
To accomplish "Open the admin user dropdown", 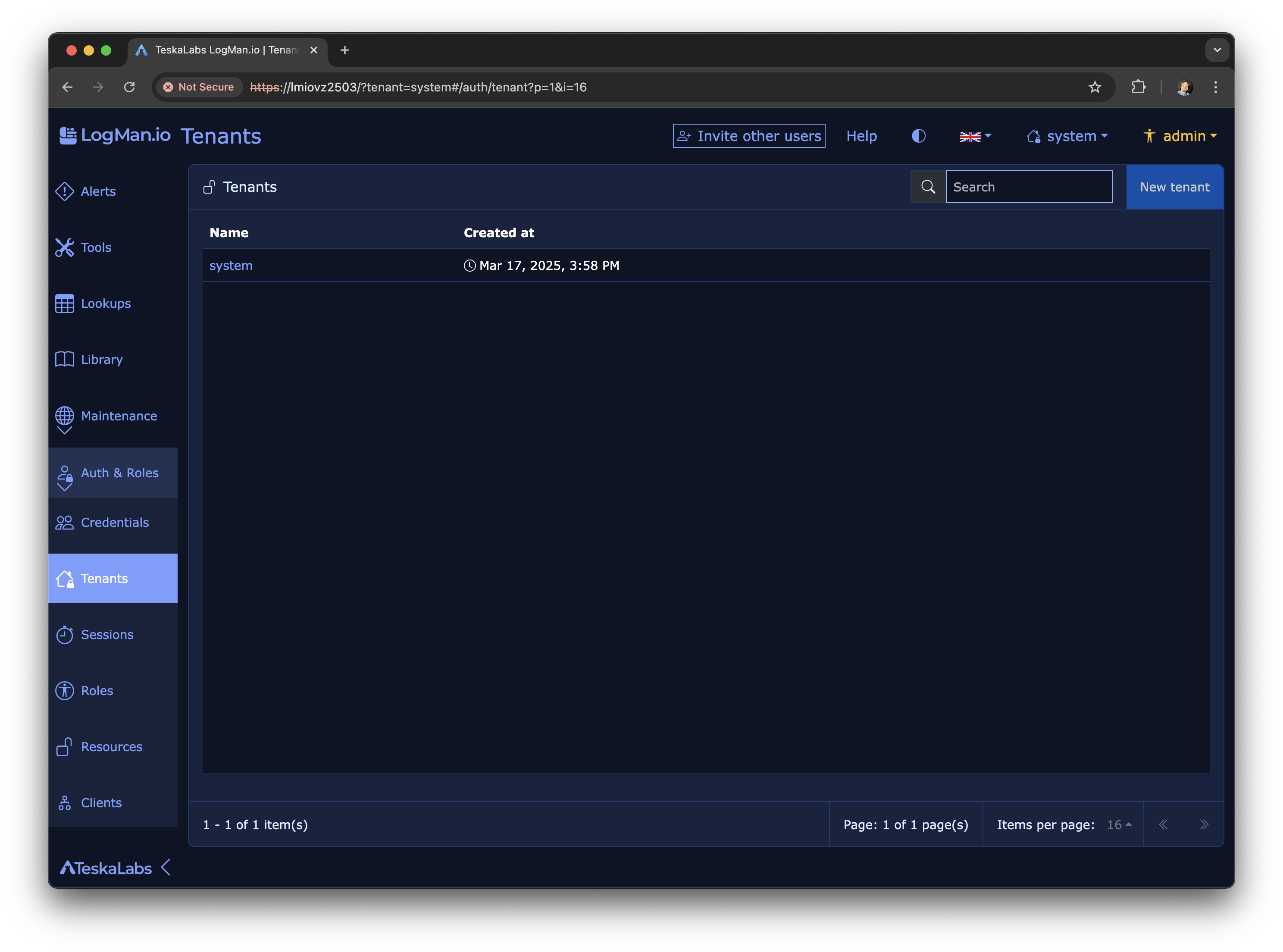I will coord(1180,137).
